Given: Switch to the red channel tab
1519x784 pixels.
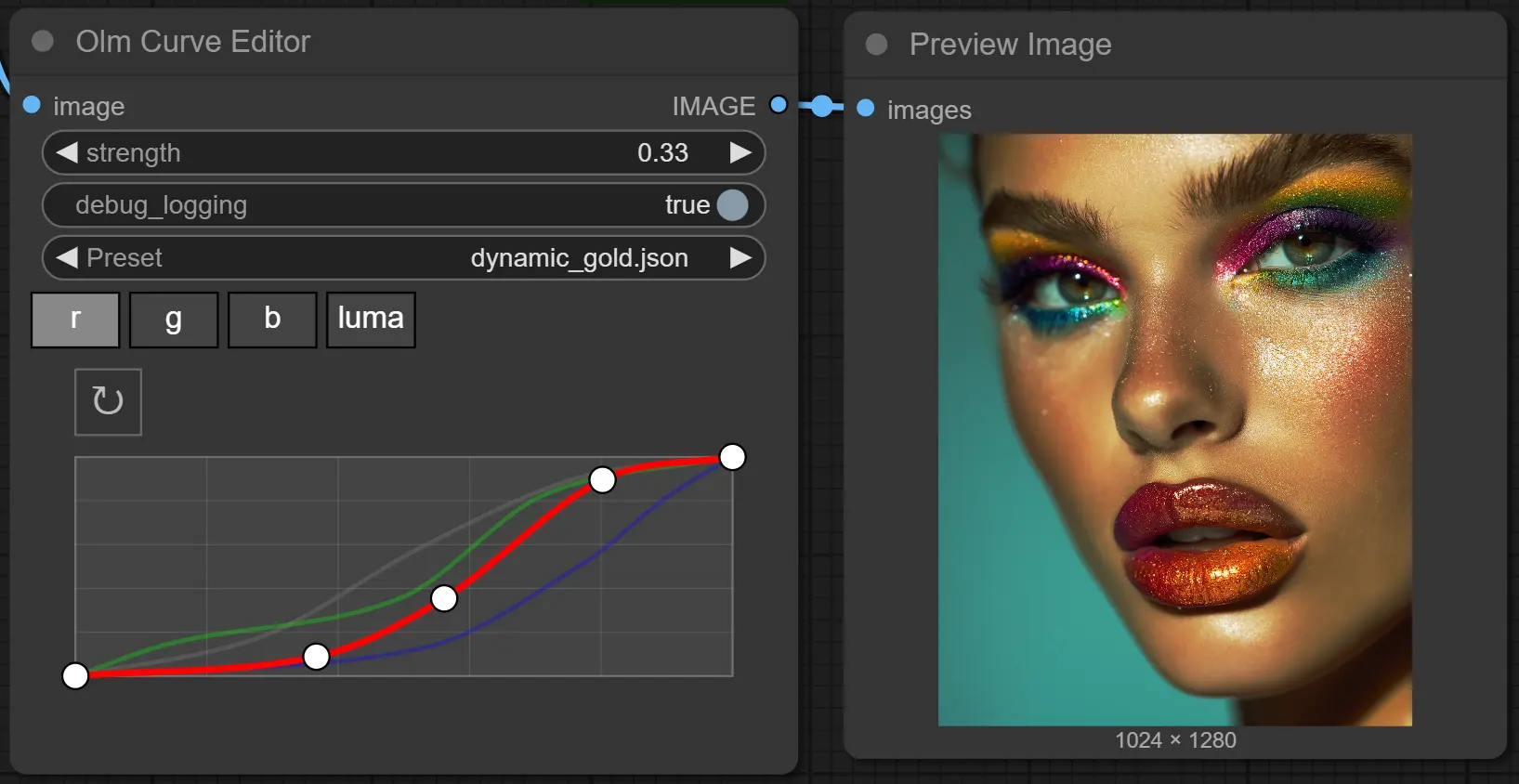Looking at the screenshot, I should [x=75, y=320].
